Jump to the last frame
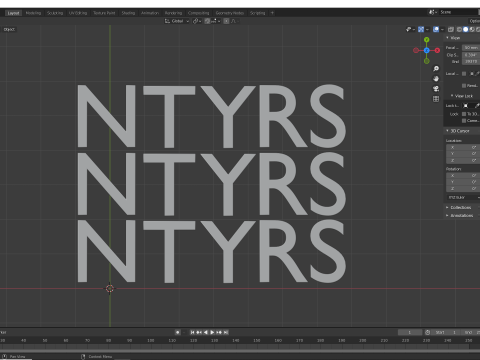 point(226,332)
